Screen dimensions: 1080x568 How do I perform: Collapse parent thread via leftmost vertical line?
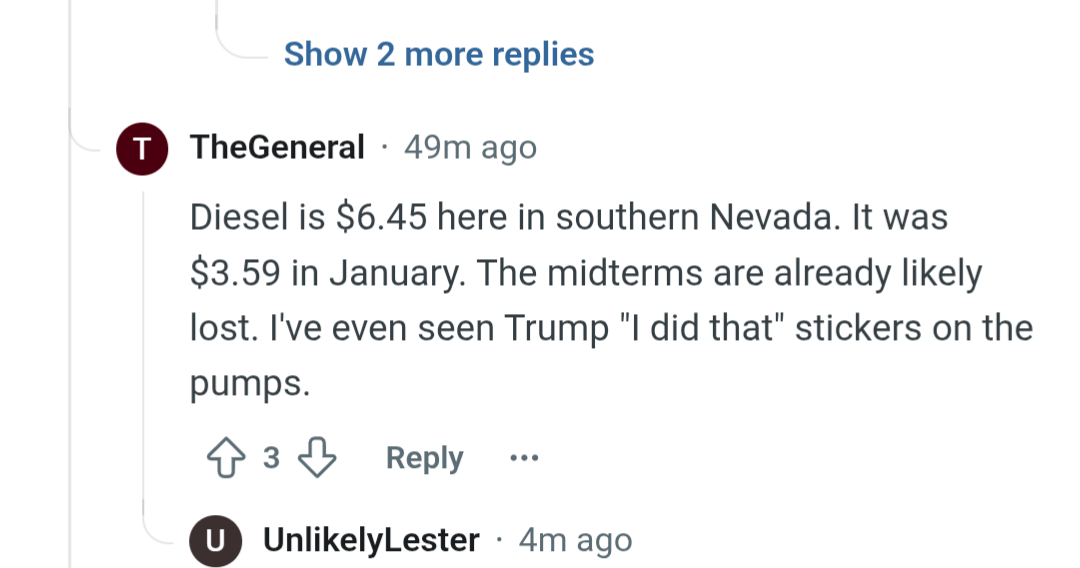pos(70,300)
